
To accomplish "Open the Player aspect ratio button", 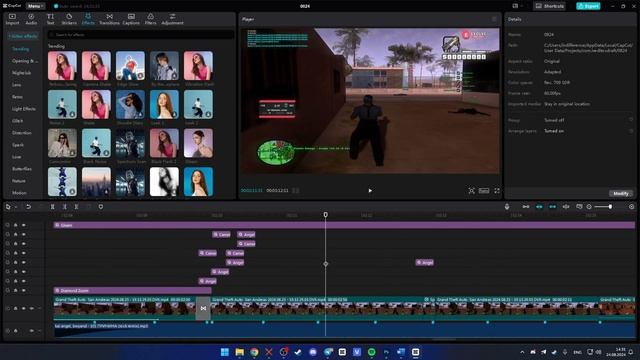I will (484, 191).
